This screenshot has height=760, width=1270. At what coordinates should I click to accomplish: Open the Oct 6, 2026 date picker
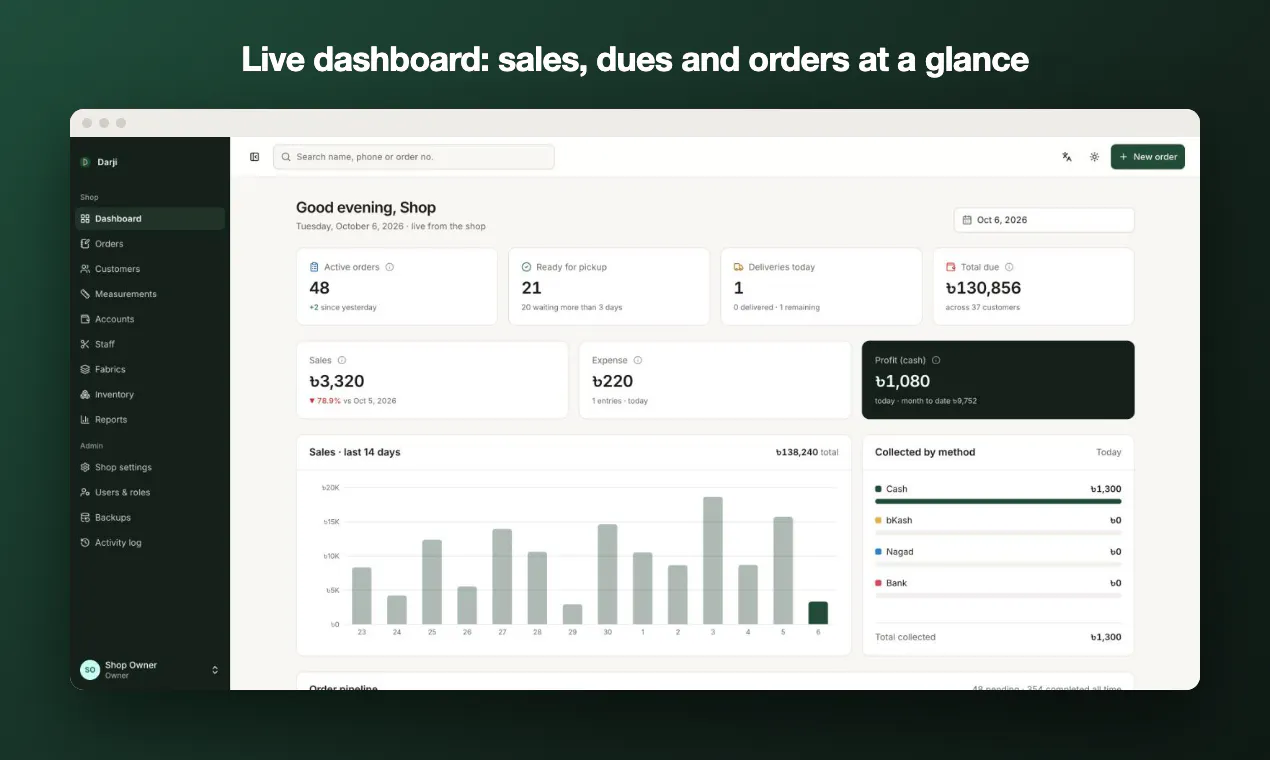click(x=1044, y=220)
